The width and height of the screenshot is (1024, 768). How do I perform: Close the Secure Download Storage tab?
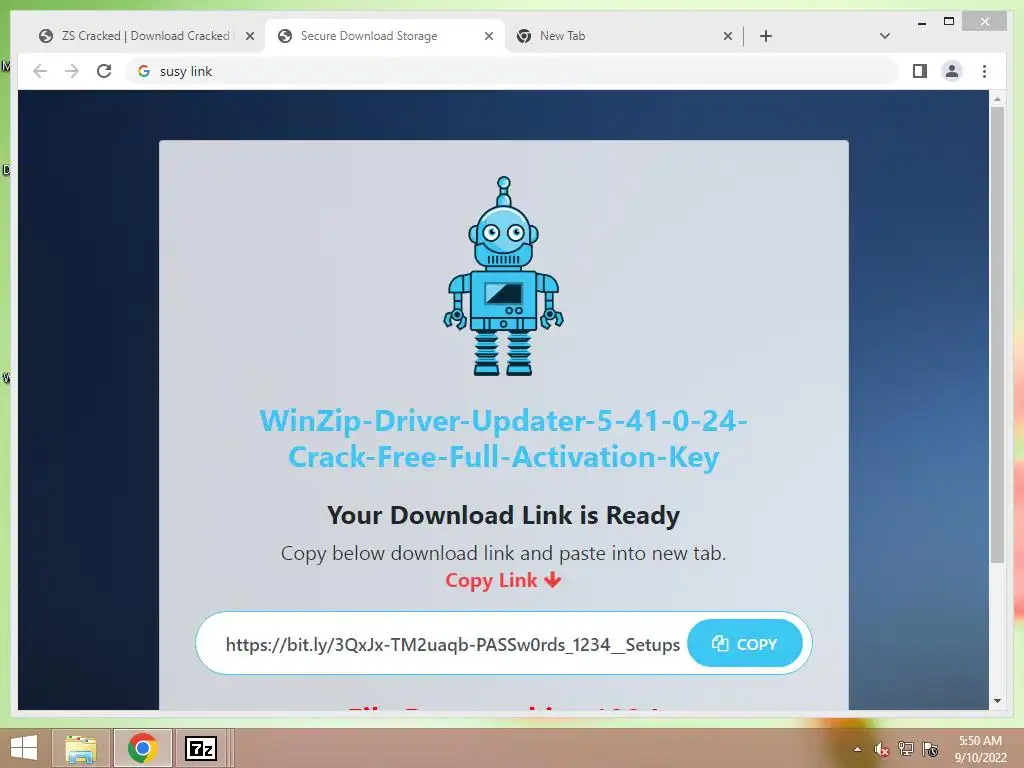(488, 36)
